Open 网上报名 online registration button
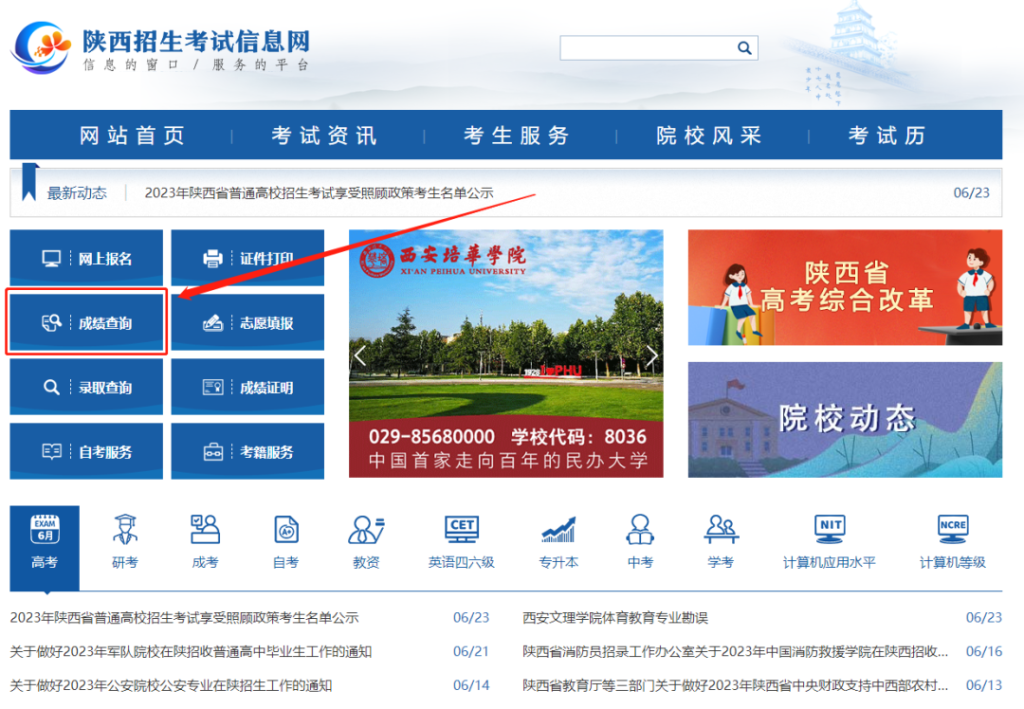Screen dimensions: 1024x709 coord(86,259)
